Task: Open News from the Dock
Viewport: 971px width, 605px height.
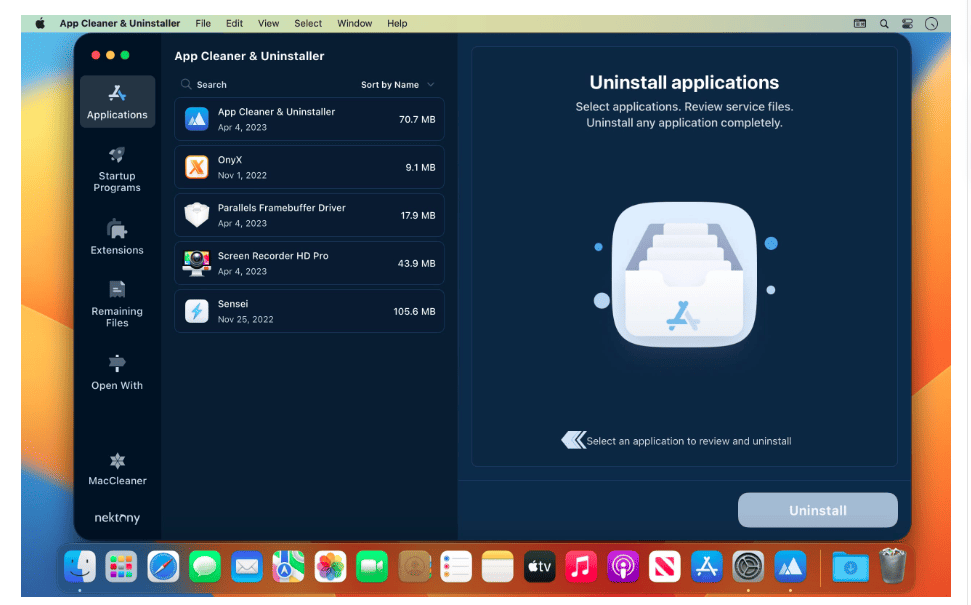Action: click(x=664, y=566)
